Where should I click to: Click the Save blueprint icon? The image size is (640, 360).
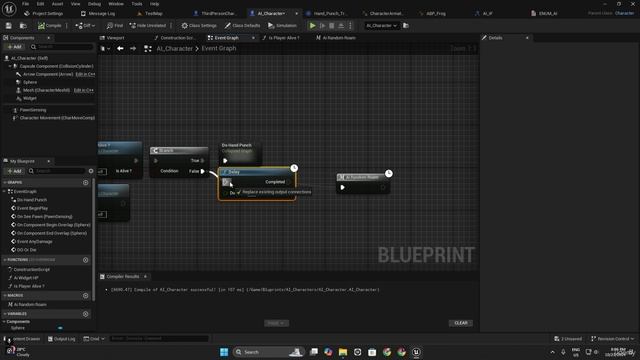click(9, 26)
